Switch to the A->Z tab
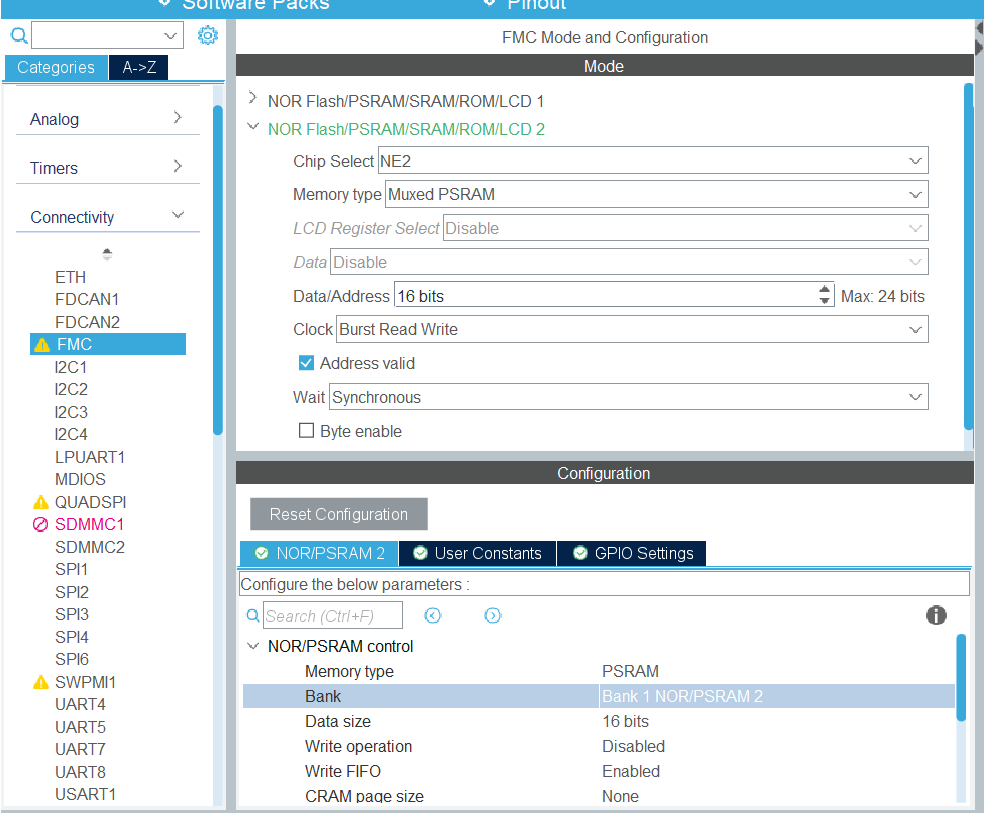Image resolution: width=988 pixels, height=824 pixels. click(x=139, y=67)
